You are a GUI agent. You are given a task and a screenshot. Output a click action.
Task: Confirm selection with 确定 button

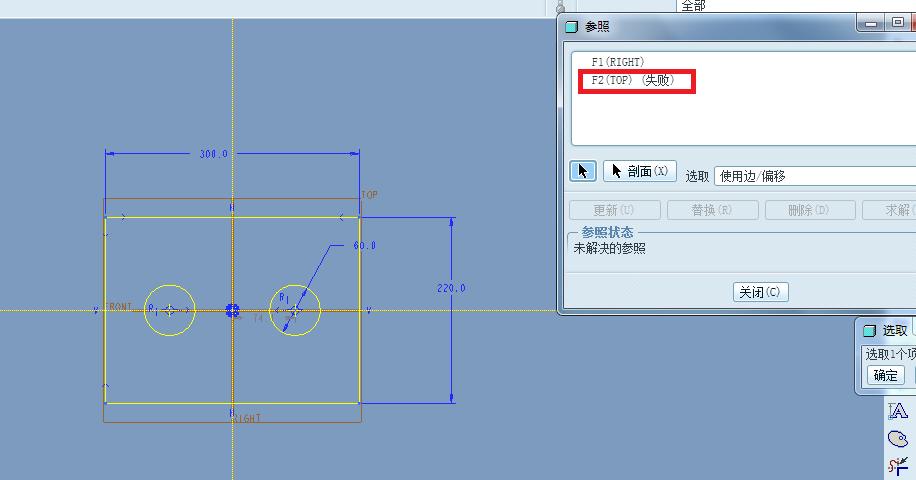click(x=886, y=375)
